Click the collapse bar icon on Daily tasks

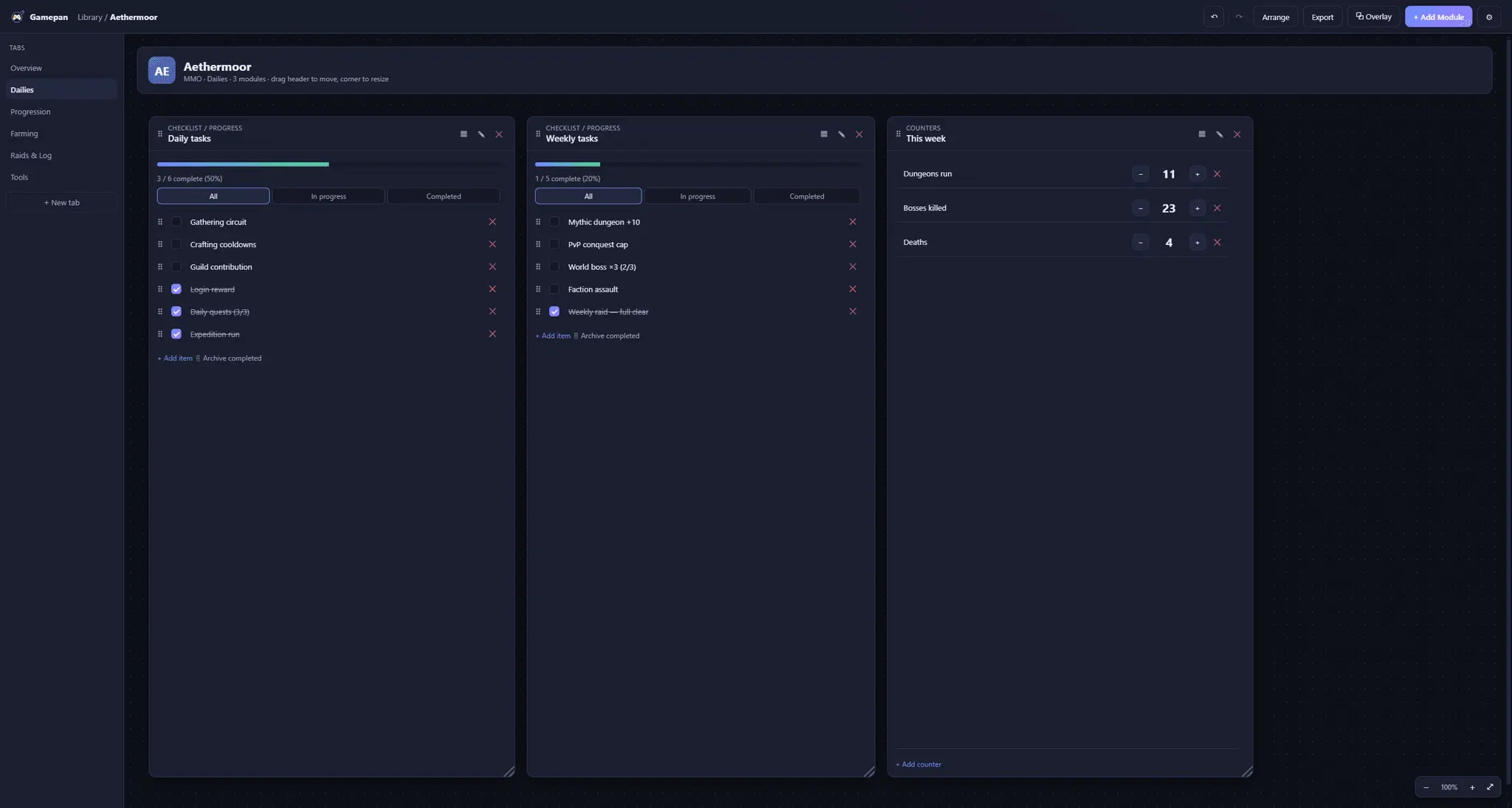(x=464, y=134)
